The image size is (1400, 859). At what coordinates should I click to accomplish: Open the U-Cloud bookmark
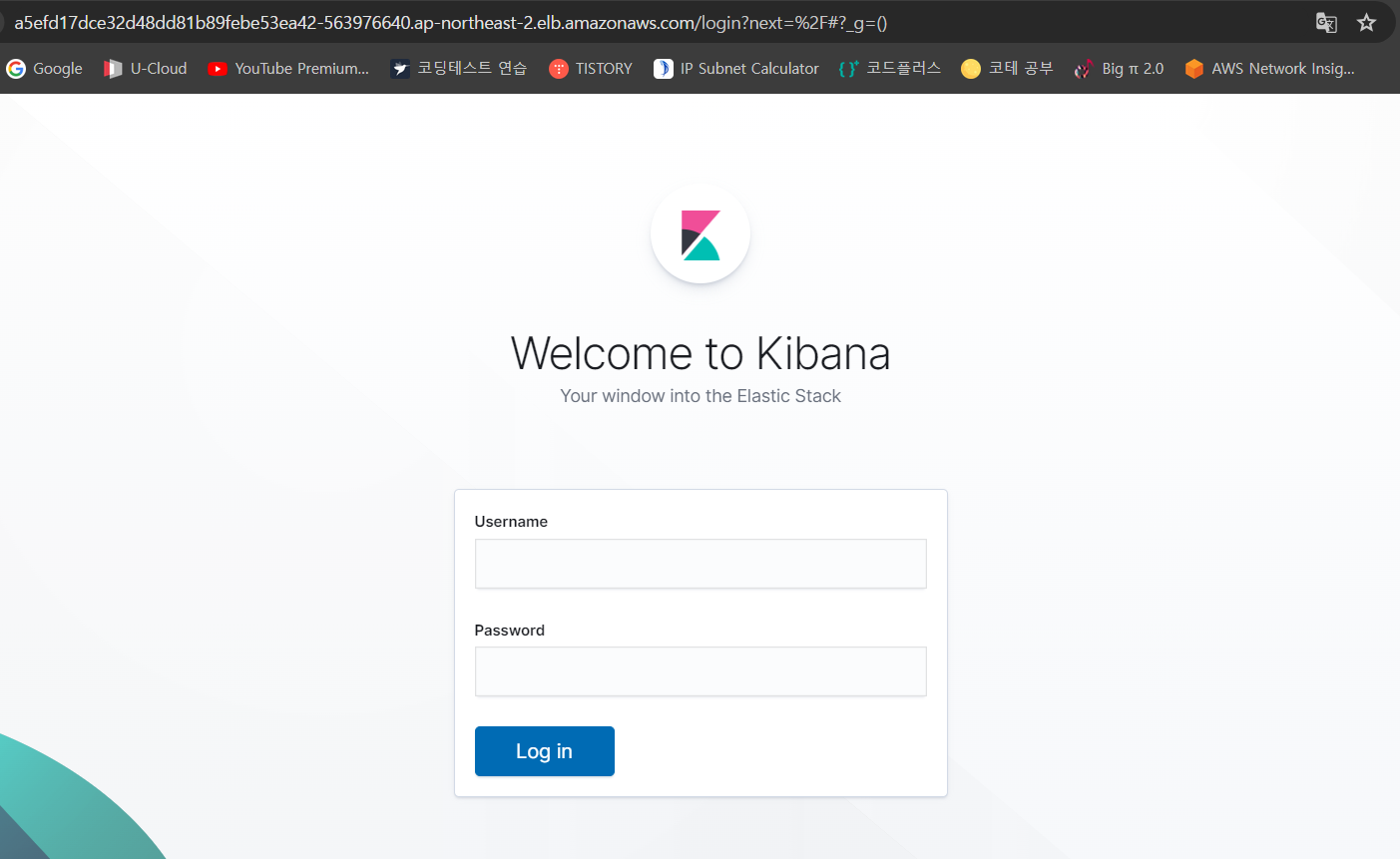[146, 68]
